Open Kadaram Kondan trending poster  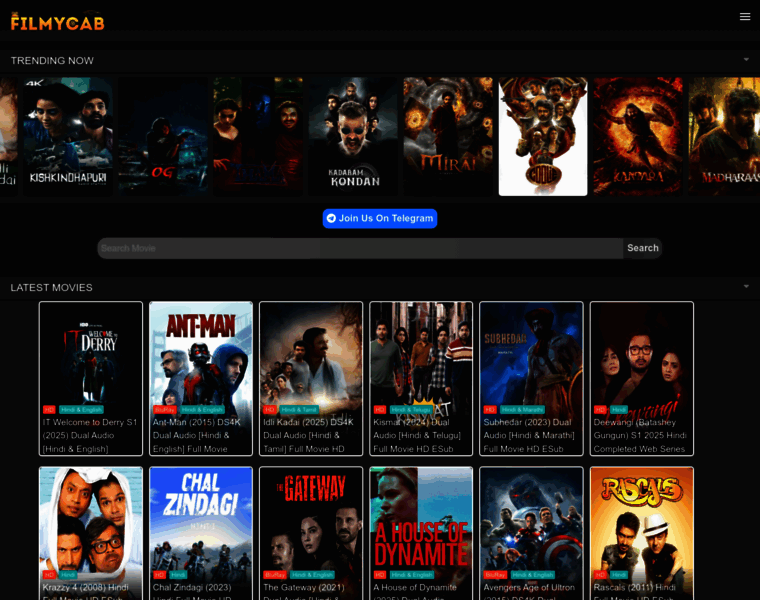[353, 137]
